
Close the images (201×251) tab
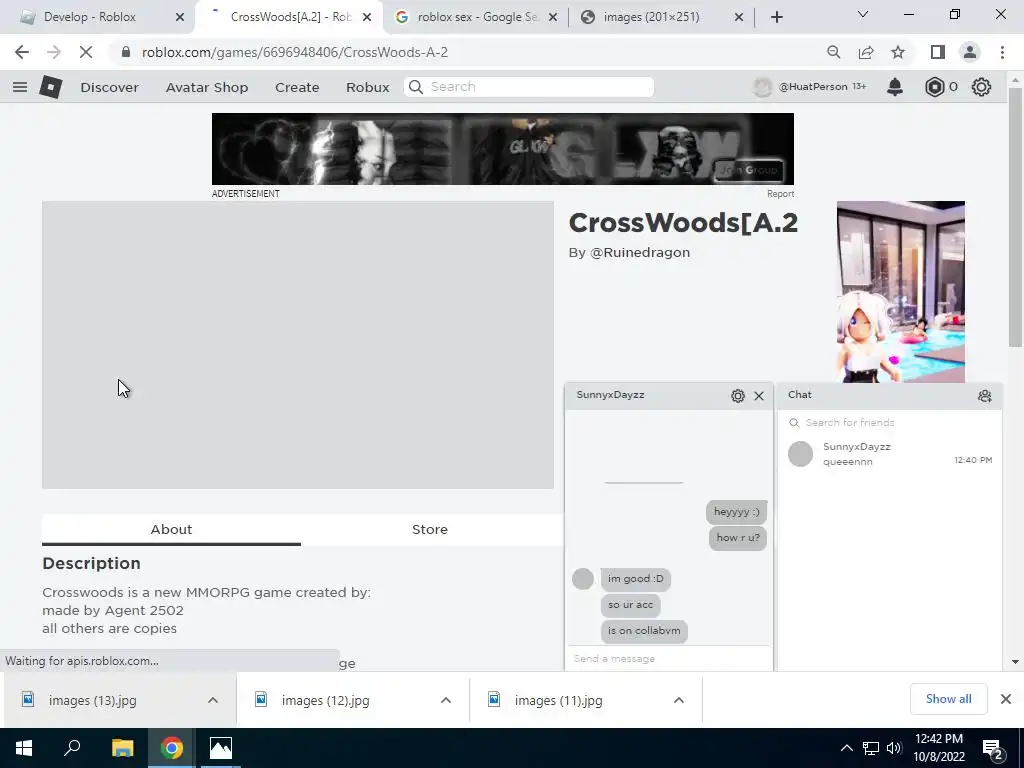point(739,18)
